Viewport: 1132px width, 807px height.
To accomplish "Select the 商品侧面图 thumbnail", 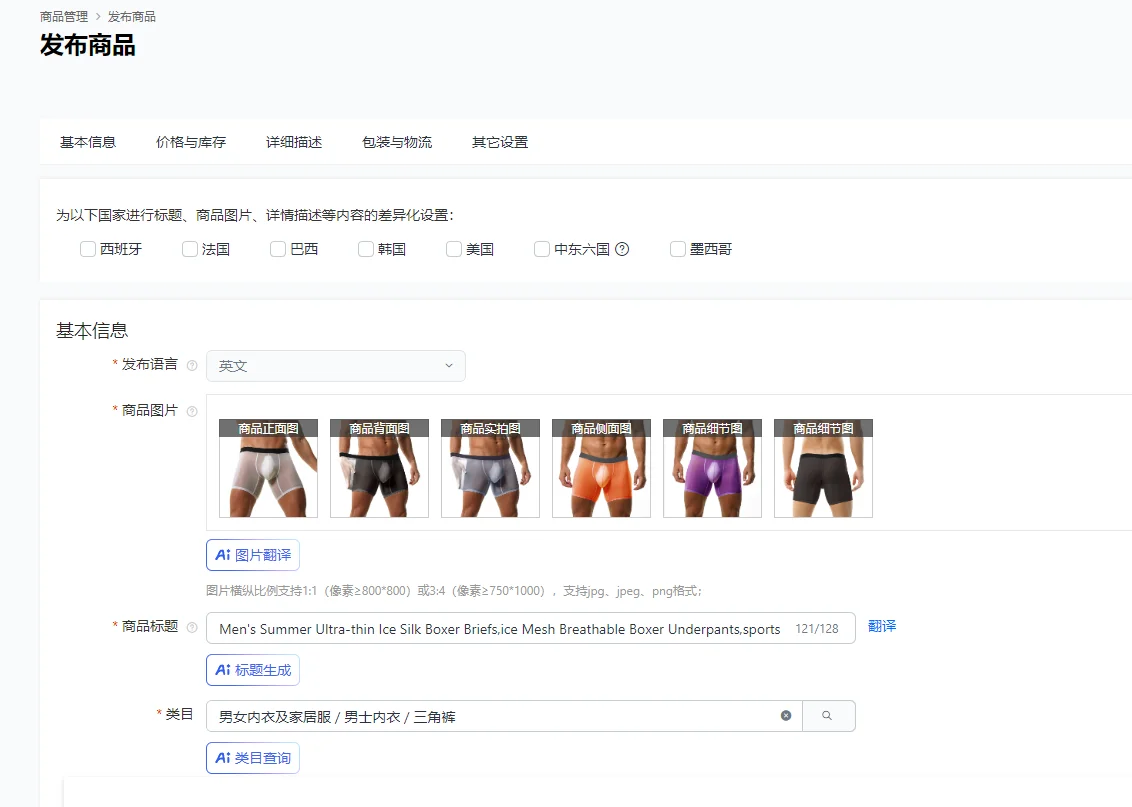I will [601, 468].
